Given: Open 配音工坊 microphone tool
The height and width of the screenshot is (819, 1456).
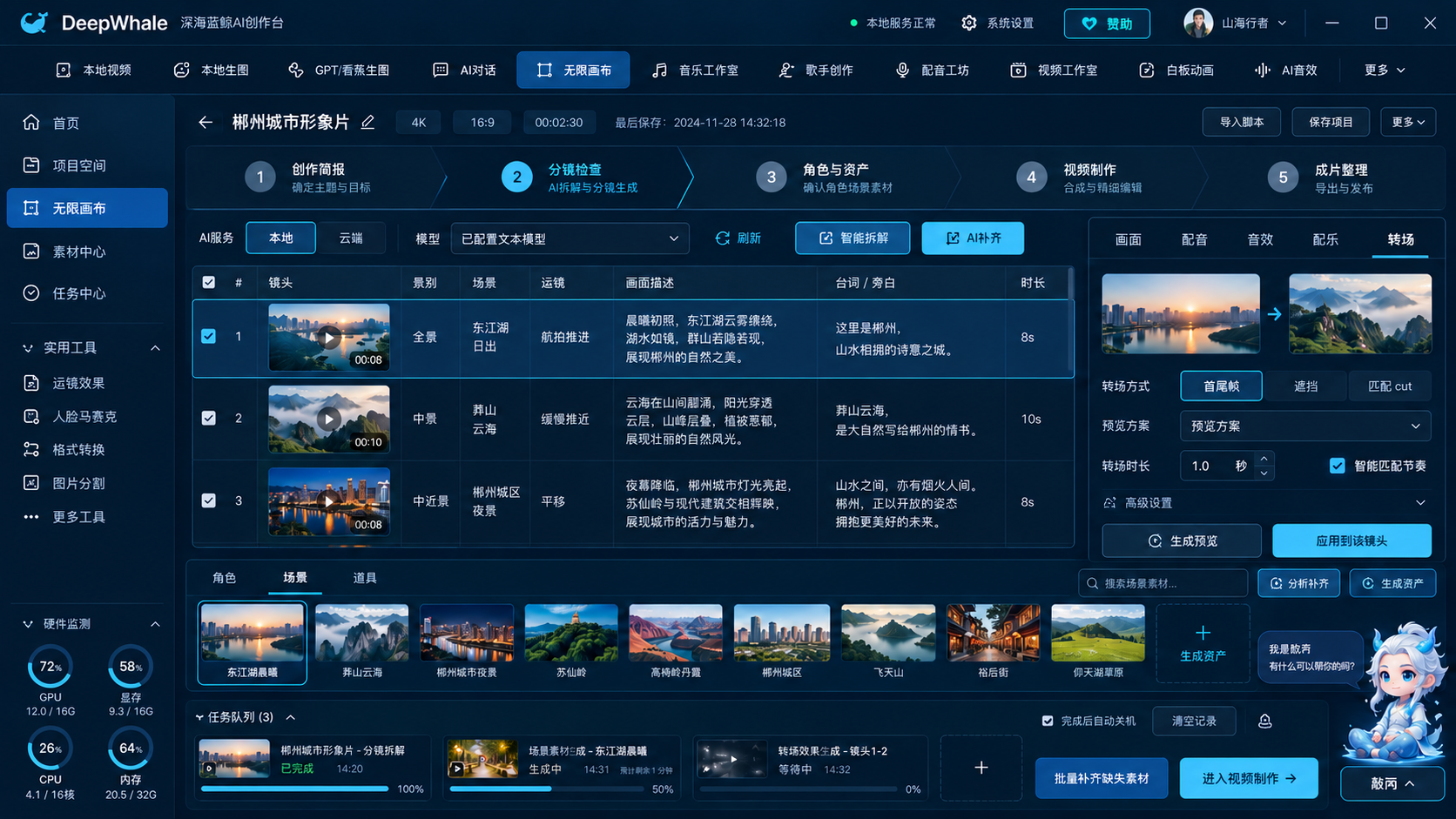Looking at the screenshot, I should (x=932, y=70).
